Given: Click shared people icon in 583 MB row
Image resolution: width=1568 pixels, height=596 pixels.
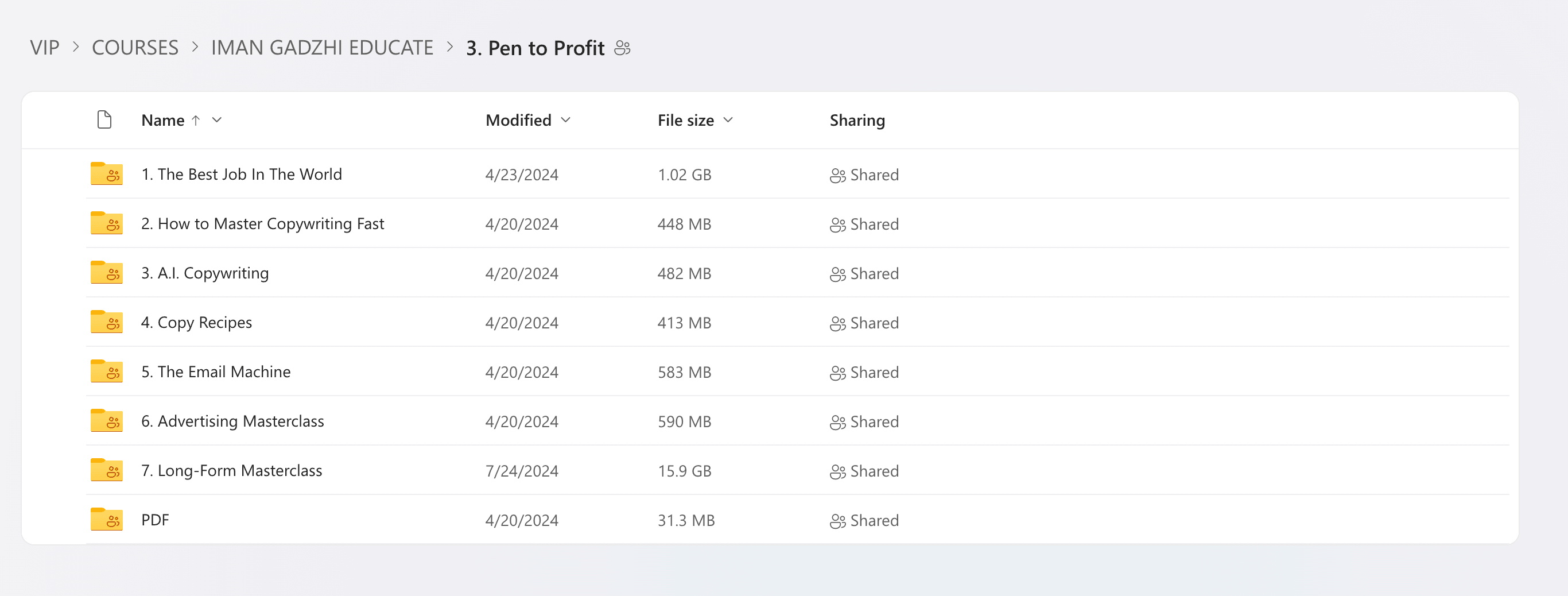Looking at the screenshot, I should point(837,373).
